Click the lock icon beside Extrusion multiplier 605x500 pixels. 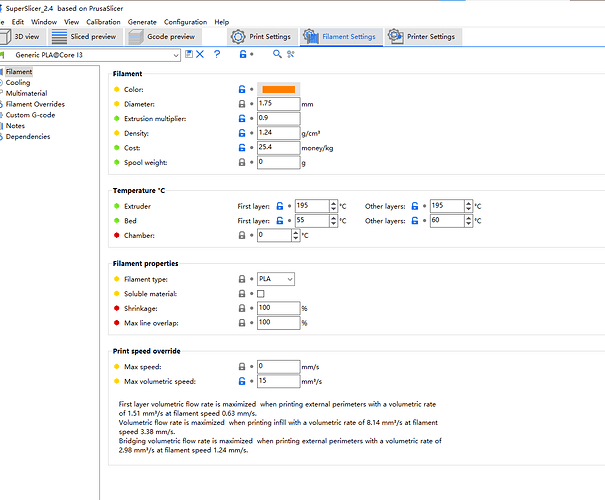pos(241,118)
